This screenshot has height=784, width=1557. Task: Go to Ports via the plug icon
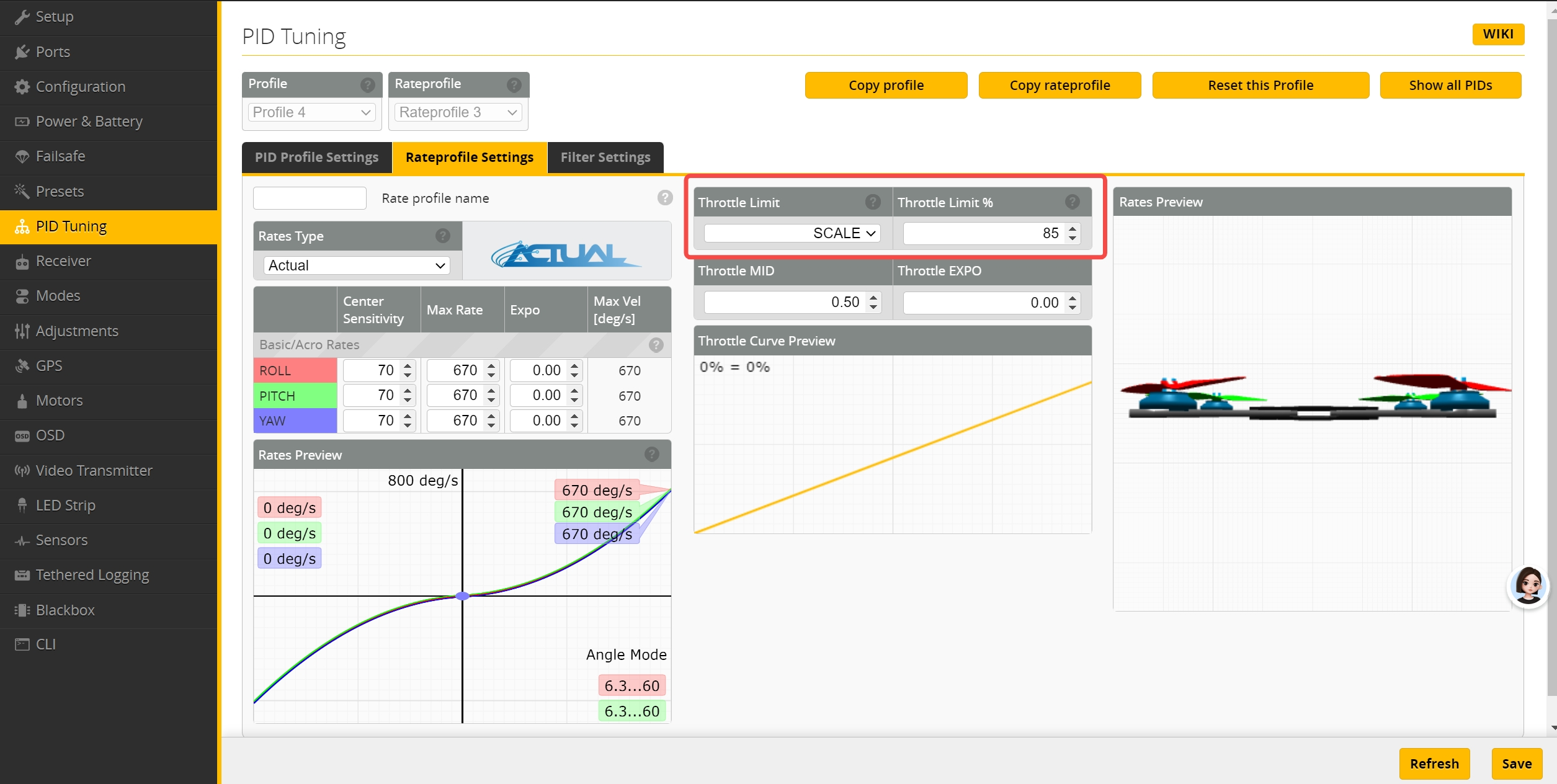22,52
